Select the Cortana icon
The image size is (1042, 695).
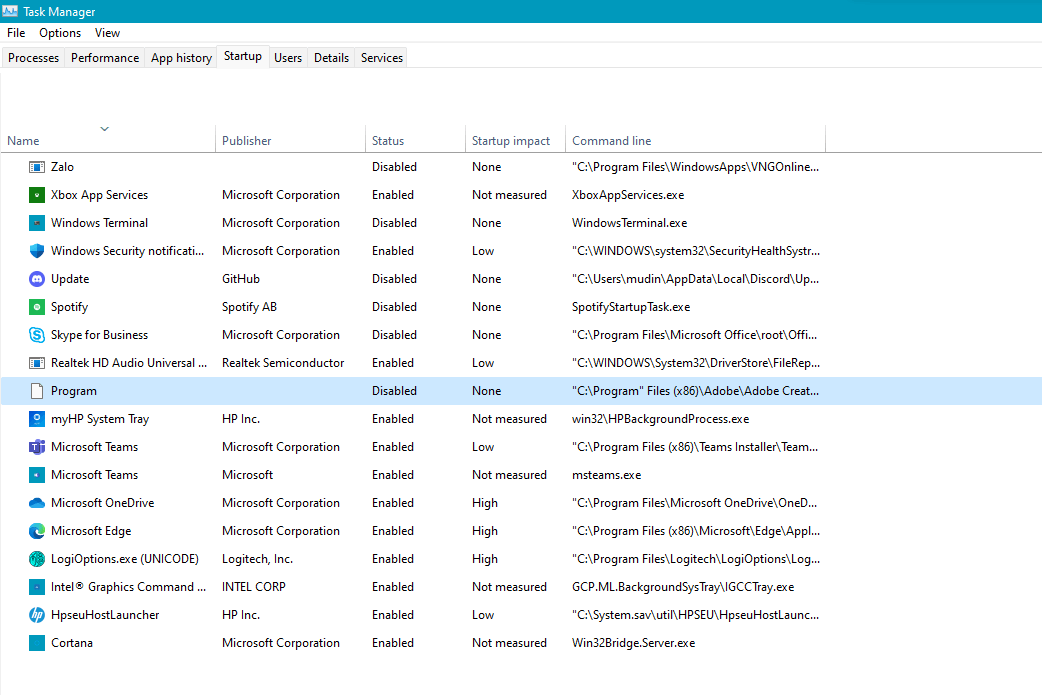tap(31, 643)
